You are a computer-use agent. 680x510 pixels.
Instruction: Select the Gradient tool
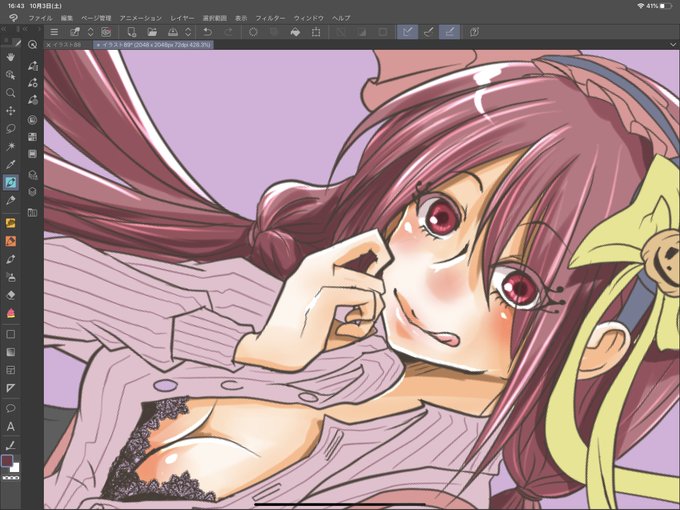pos(11,352)
